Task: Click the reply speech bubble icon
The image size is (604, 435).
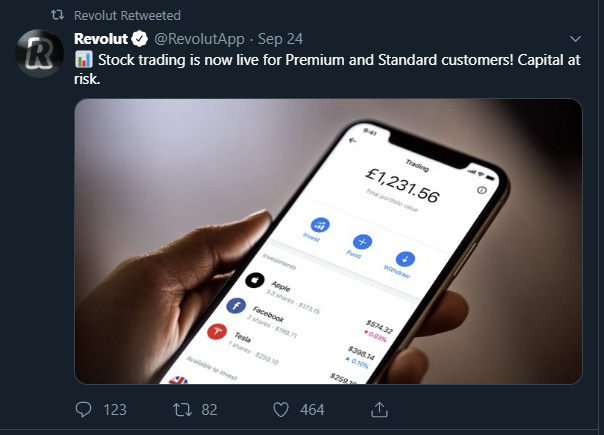Action: (x=83, y=410)
